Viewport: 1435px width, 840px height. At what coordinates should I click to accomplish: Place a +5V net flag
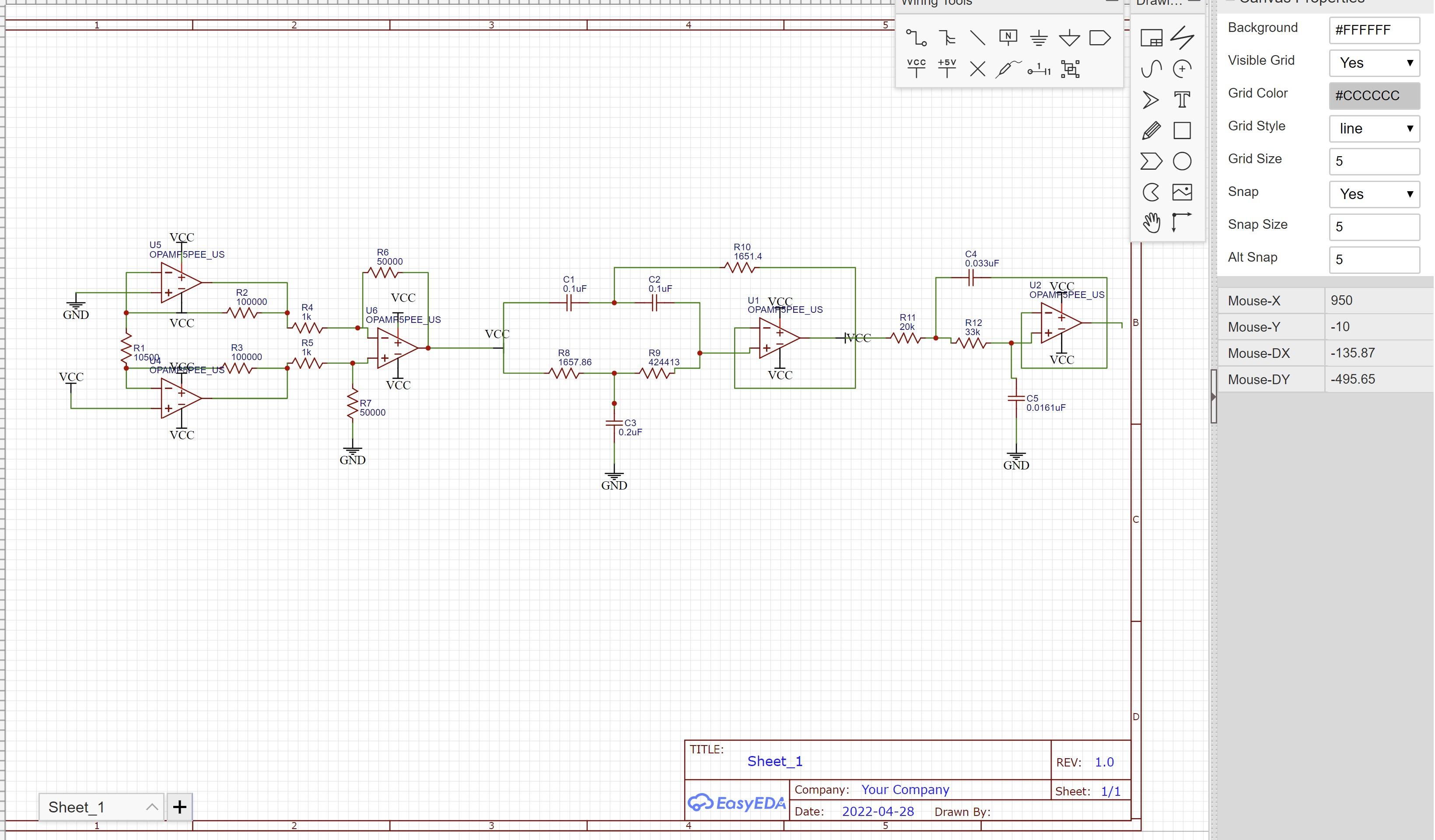click(947, 68)
